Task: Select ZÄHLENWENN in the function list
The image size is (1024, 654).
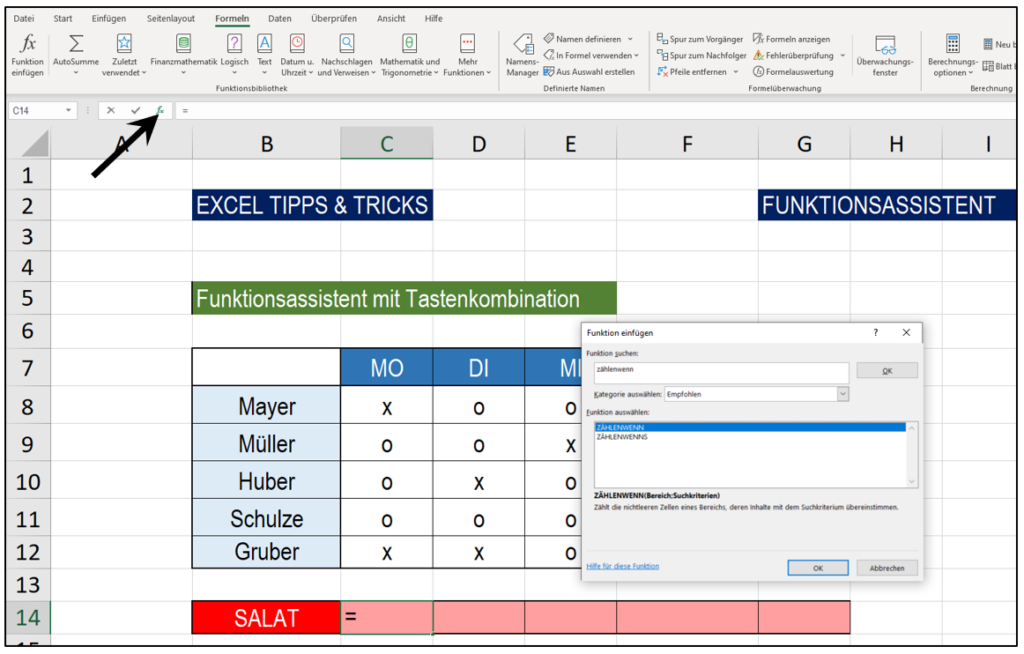Action: (750, 427)
